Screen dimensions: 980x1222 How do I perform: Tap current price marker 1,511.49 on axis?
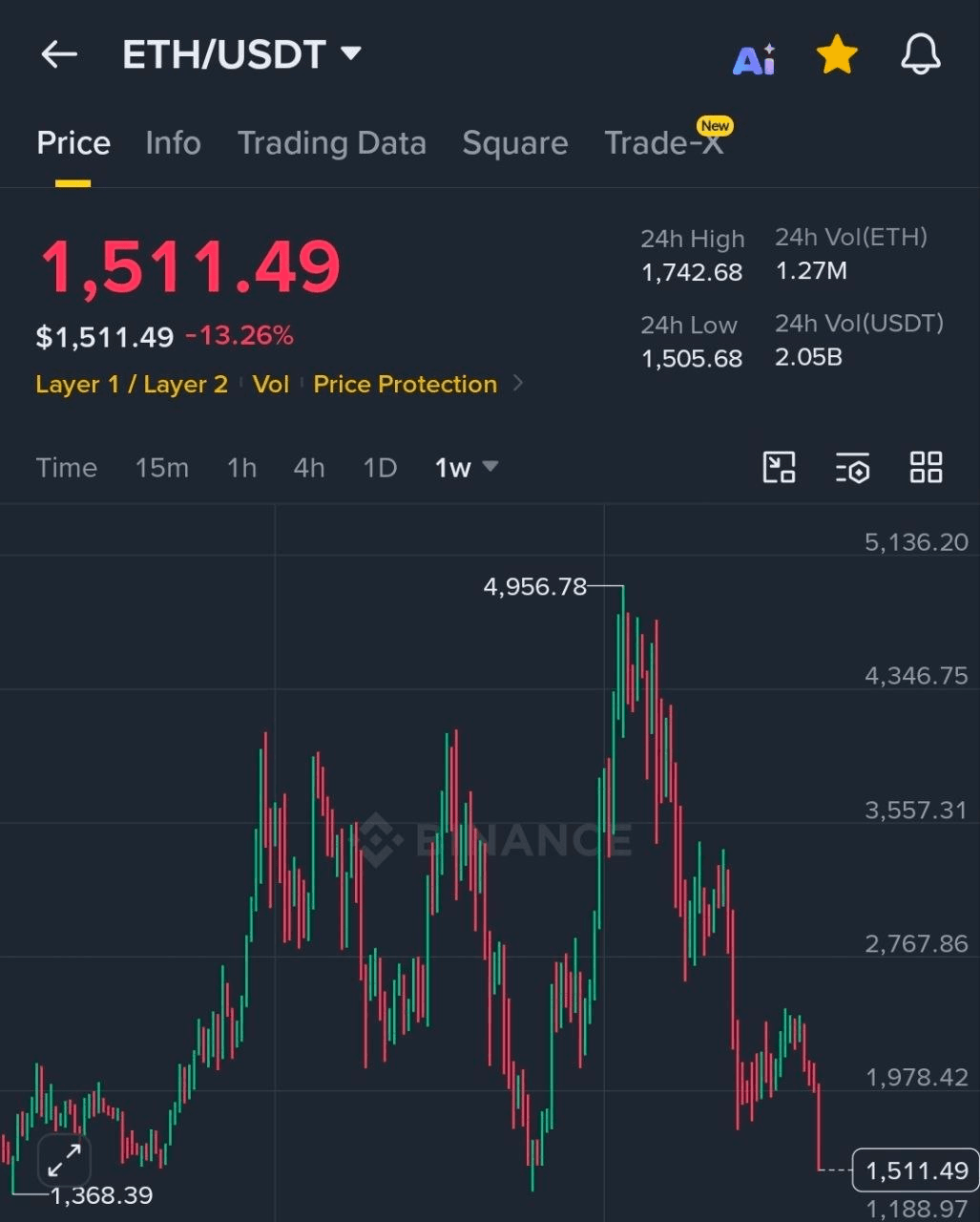(x=915, y=1170)
